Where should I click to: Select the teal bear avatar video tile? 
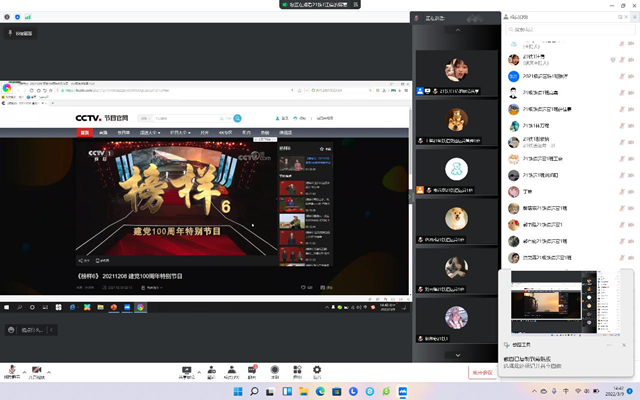point(457,172)
